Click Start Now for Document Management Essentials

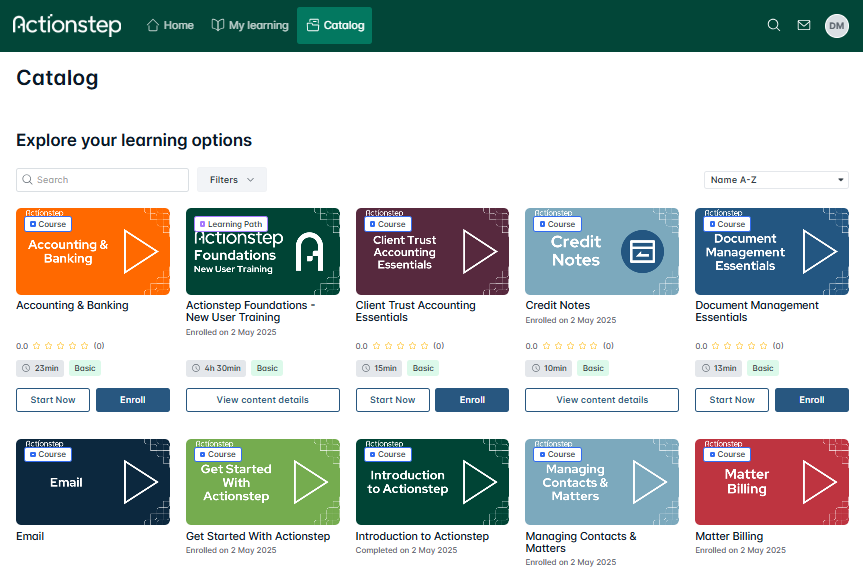tap(731, 400)
